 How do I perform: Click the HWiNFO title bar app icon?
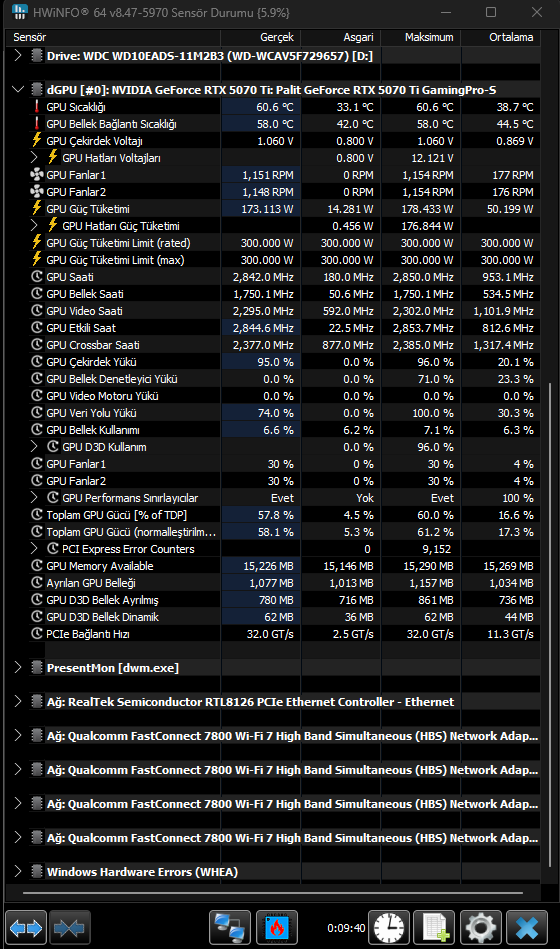[x=19, y=11]
